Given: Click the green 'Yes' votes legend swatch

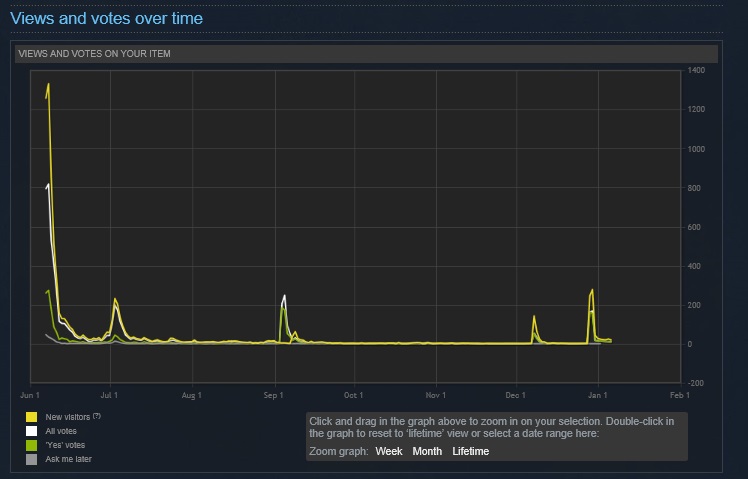Looking at the screenshot, I should coord(32,444).
